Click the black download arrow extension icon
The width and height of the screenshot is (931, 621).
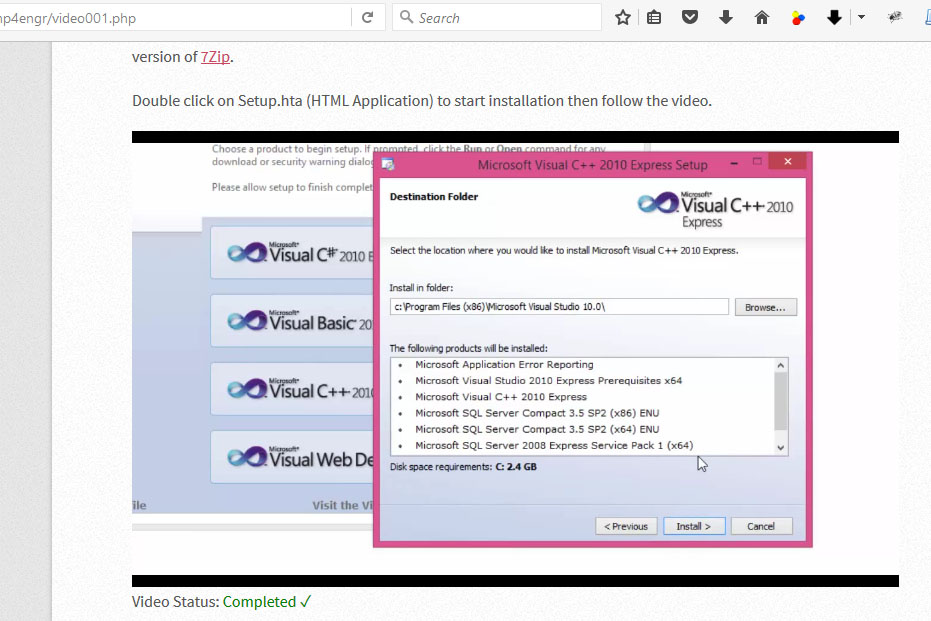tap(834, 18)
